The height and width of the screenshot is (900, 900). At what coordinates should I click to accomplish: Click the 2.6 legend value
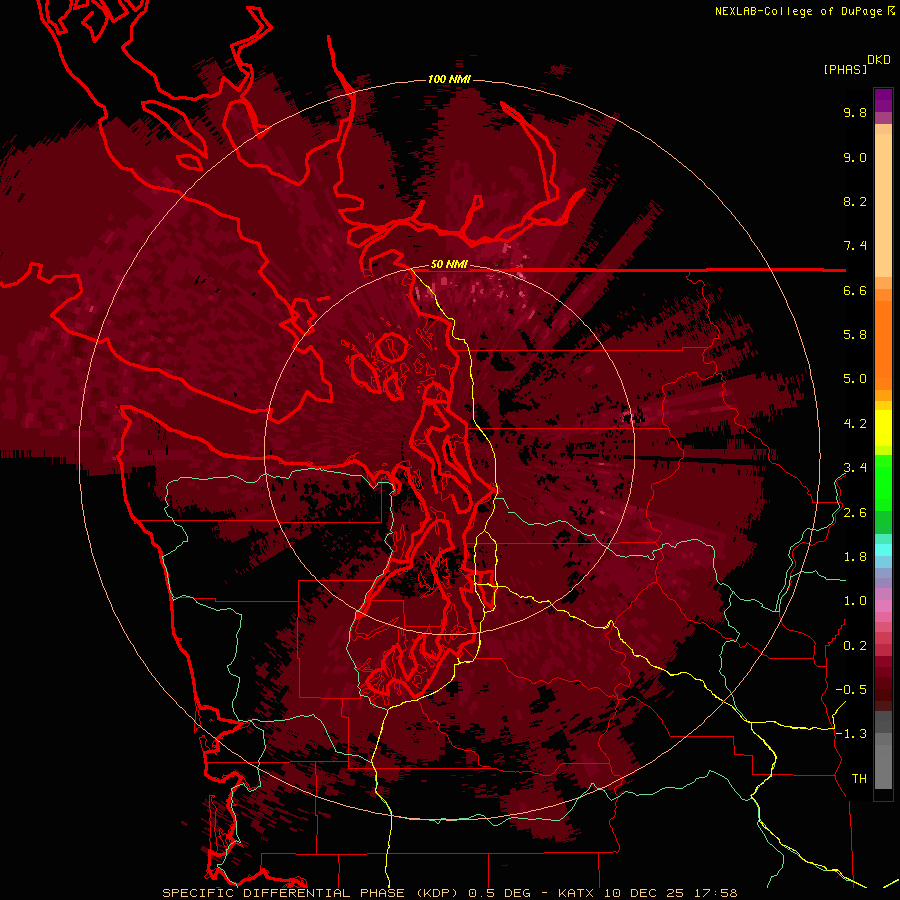click(855, 513)
